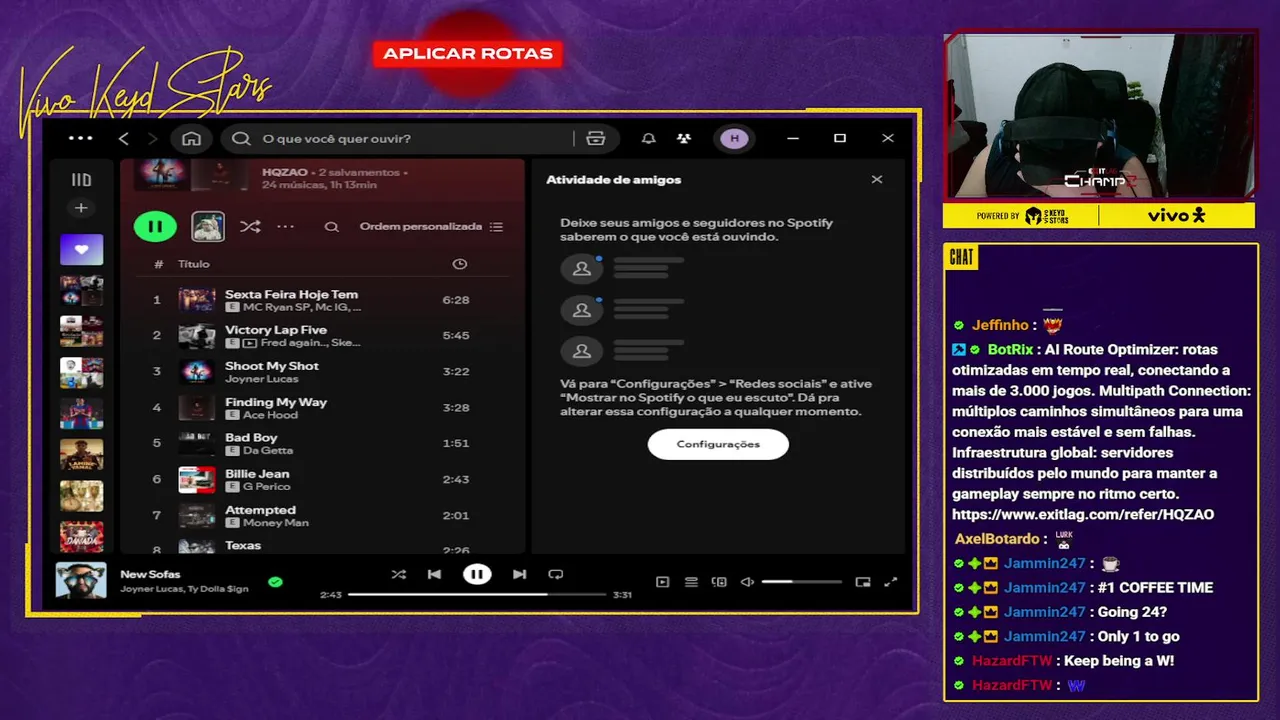Toggle repeat mode
This screenshot has width=1280, height=720.
[x=556, y=574]
